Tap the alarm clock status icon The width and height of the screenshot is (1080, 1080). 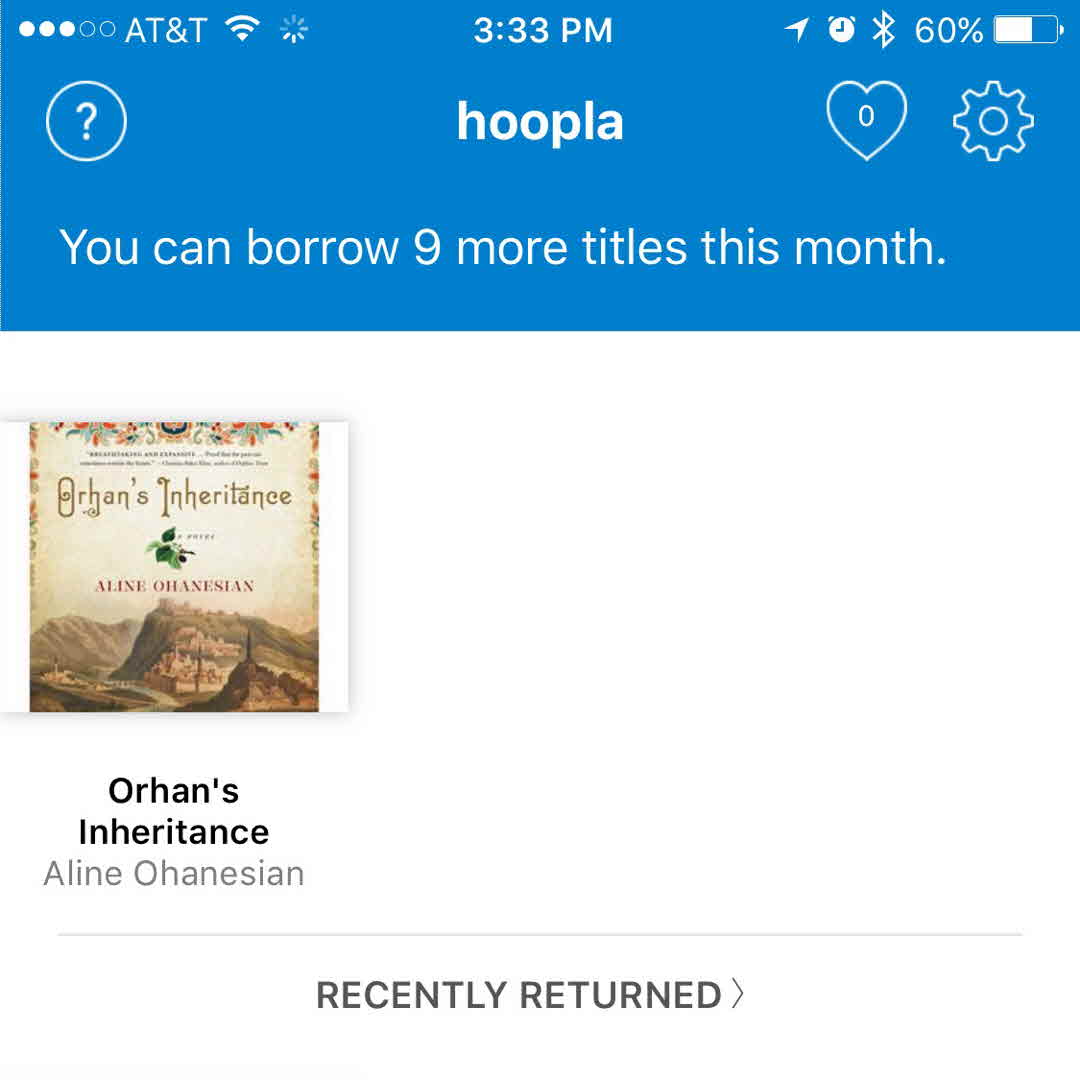(842, 30)
